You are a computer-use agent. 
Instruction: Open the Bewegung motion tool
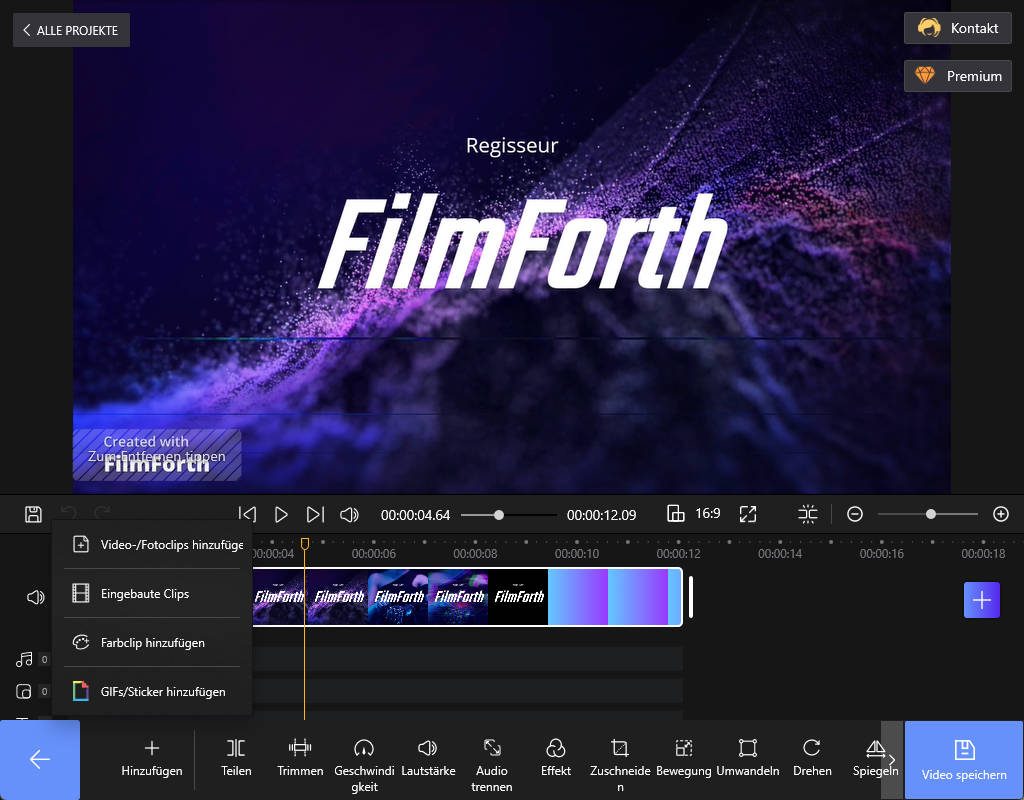coord(684,758)
